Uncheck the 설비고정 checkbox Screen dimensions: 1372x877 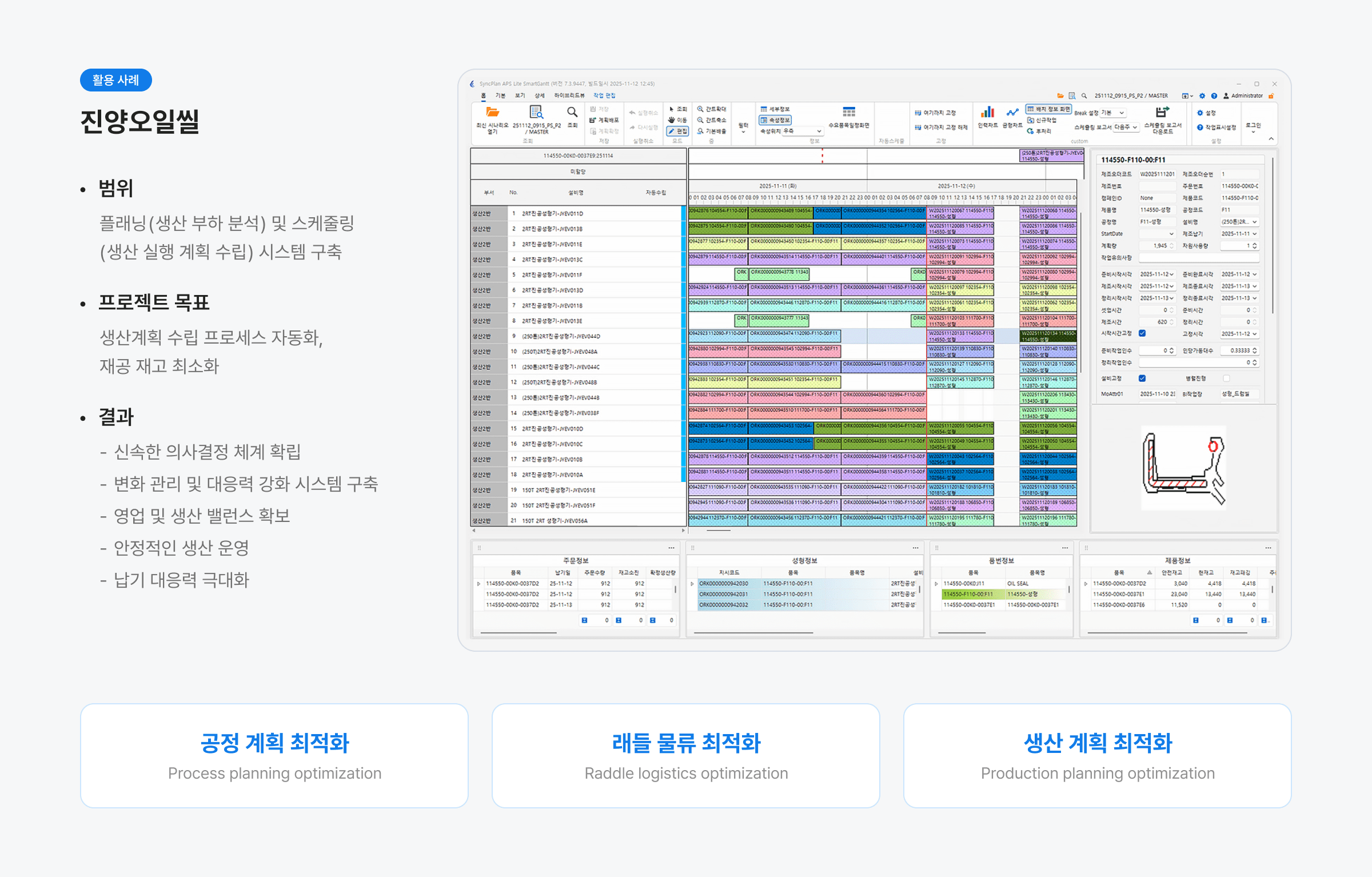1142,378
